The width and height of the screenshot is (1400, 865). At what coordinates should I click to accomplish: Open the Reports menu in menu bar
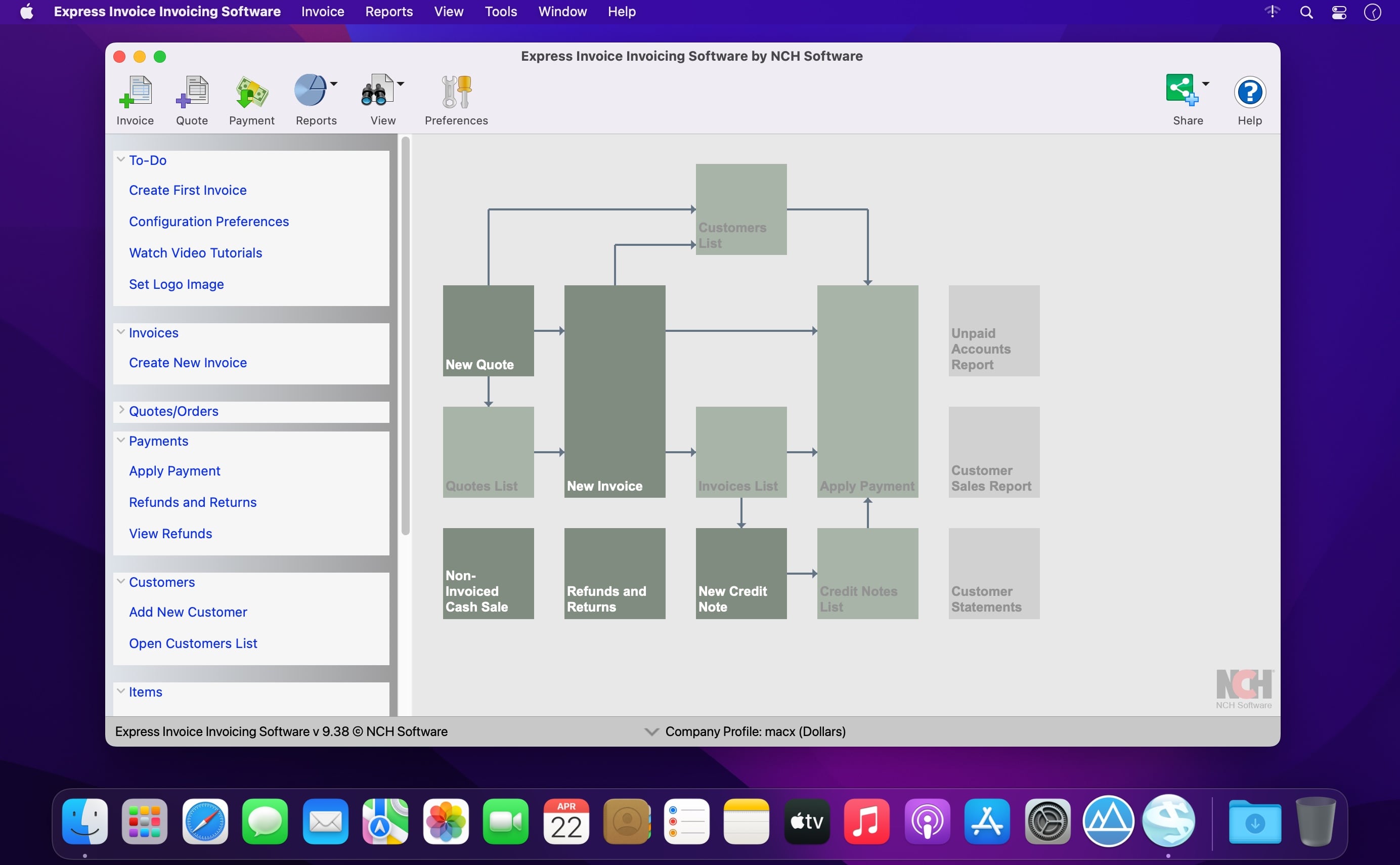389,12
